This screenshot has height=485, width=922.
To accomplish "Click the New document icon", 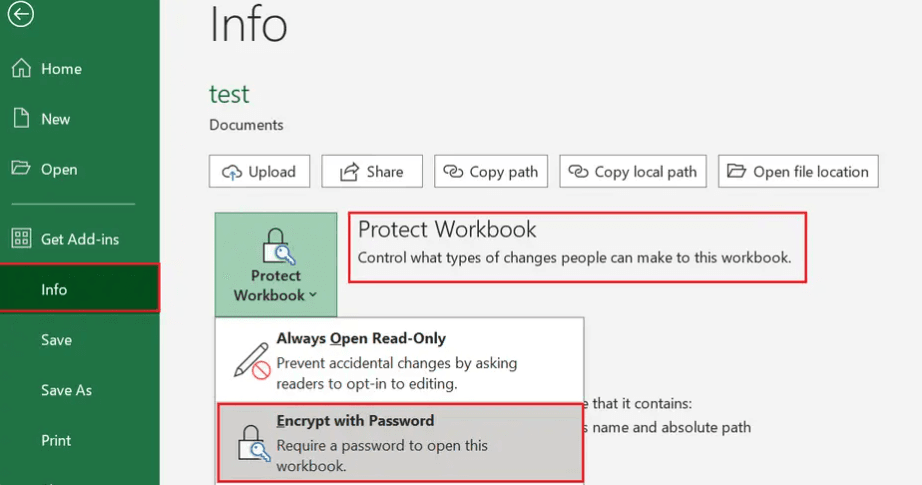I will pyautogui.click(x=20, y=119).
